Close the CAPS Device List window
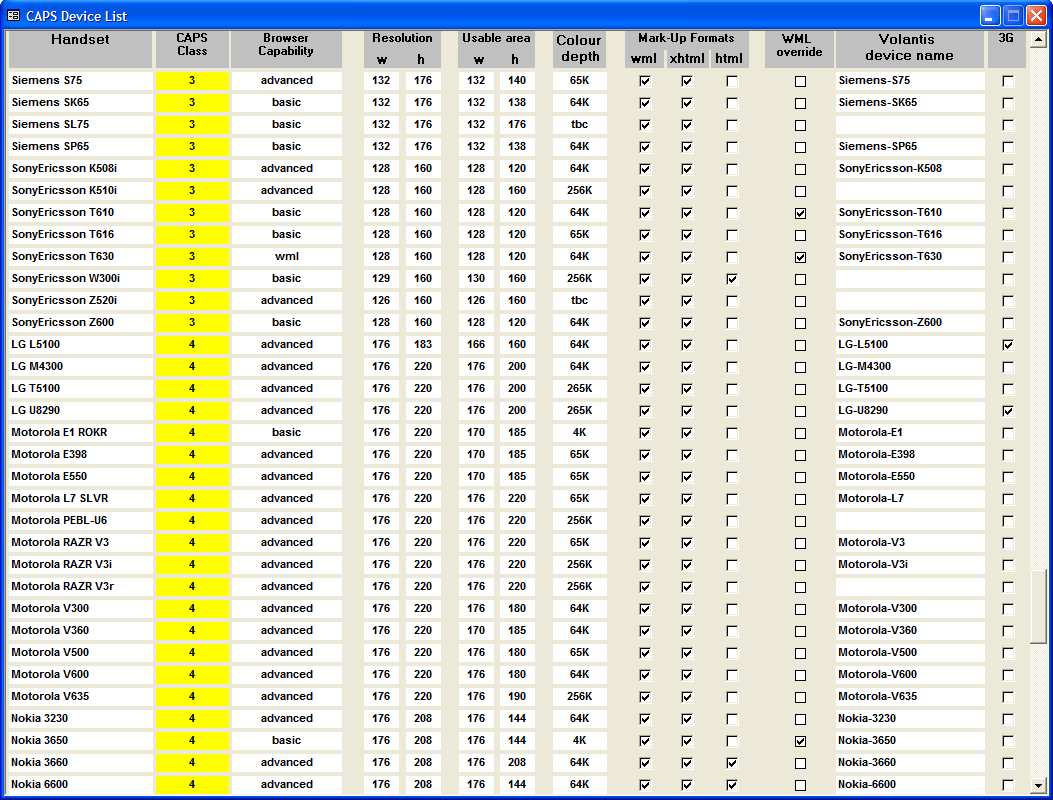 pos(1036,16)
